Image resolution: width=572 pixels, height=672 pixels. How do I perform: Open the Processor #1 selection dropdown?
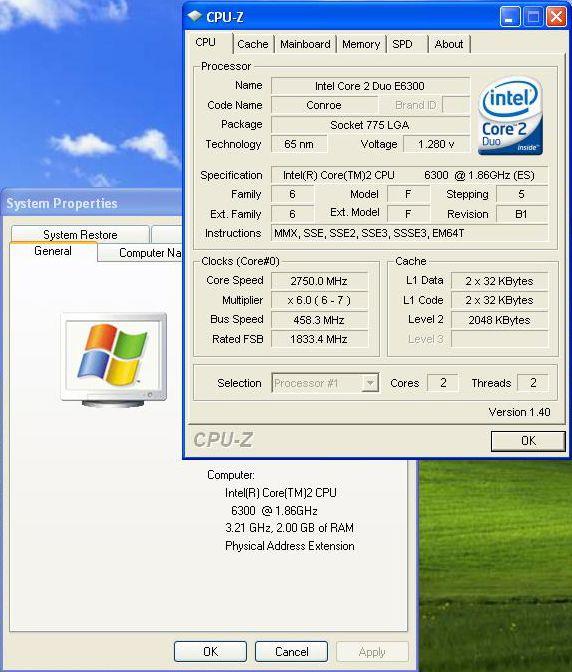coord(370,383)
